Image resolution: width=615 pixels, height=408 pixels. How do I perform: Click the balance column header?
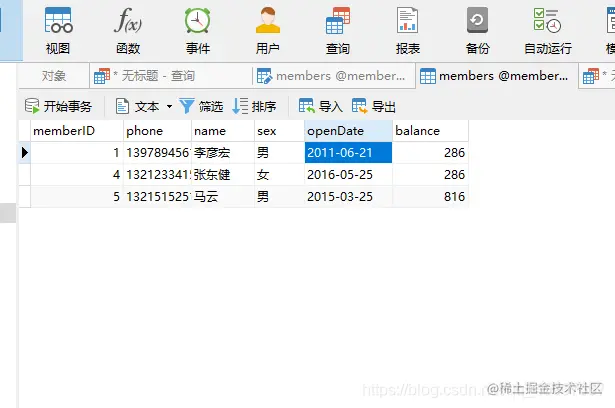(430, 131)
